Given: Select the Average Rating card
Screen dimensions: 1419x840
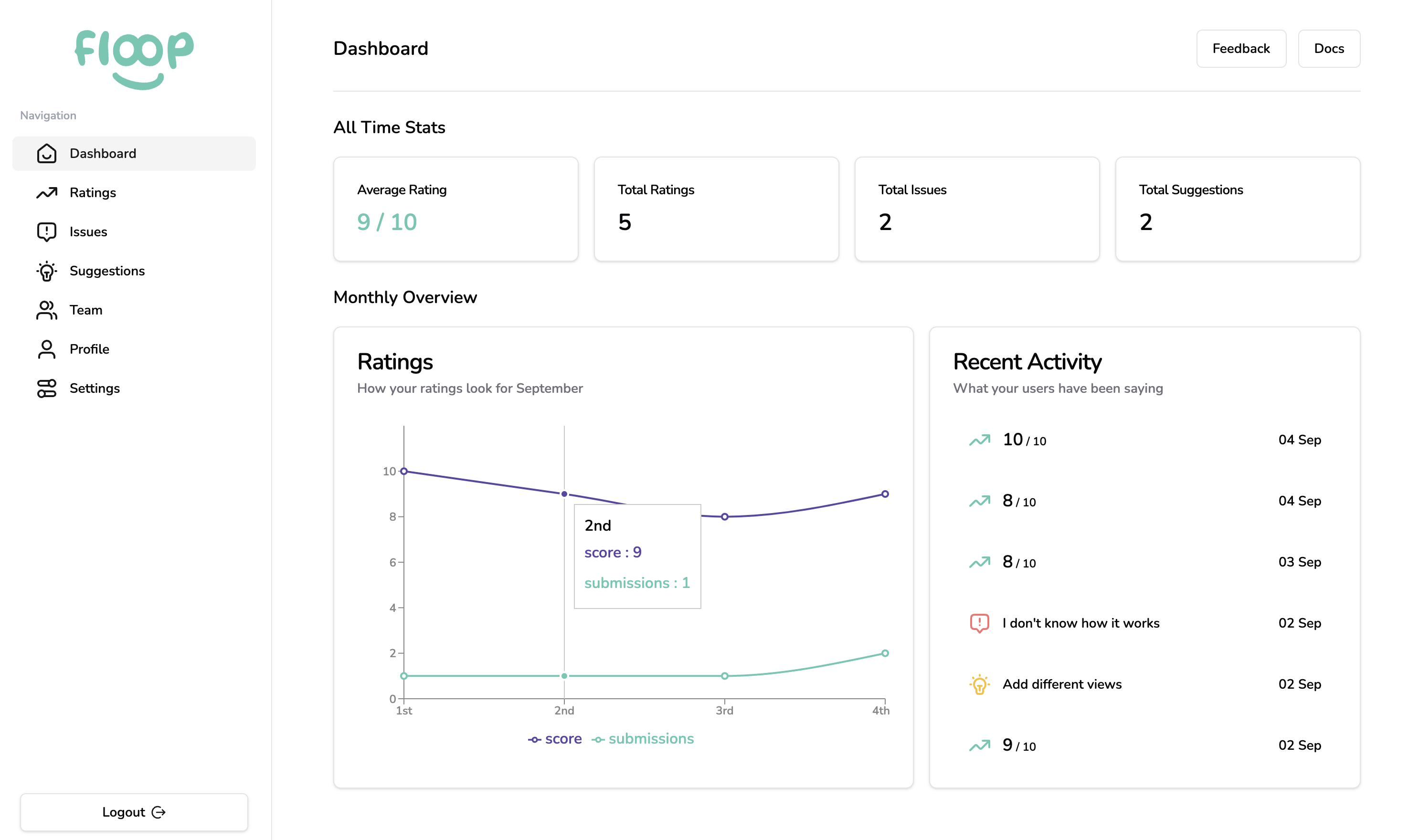Looking at the screenshot, I should 456,209.
